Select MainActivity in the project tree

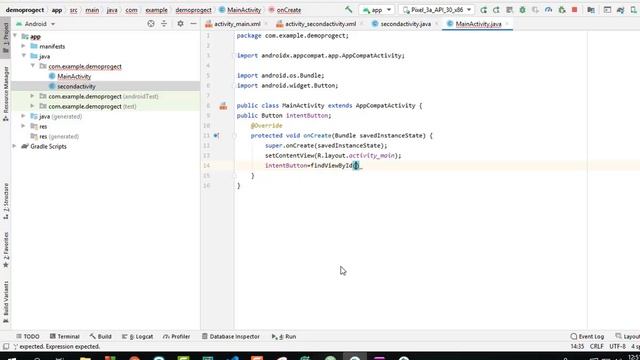click(74, 76)
